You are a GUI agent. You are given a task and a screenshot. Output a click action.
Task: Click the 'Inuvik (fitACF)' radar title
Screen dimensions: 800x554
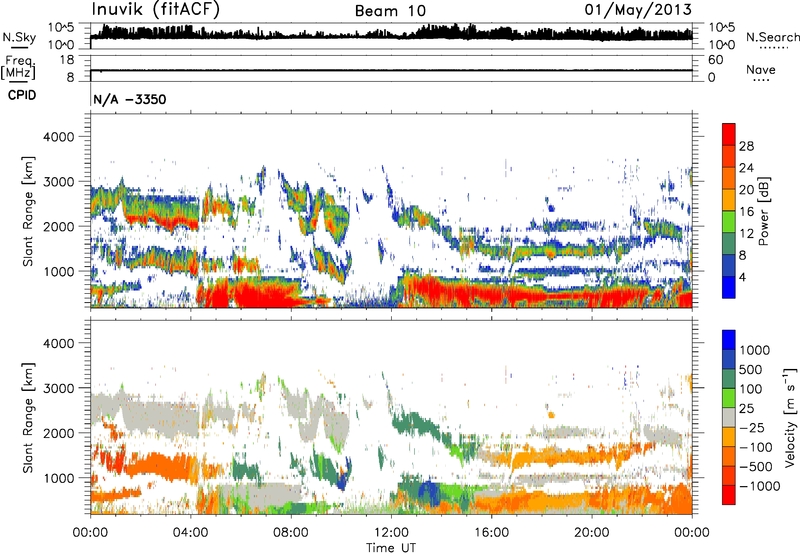(x=156, y=10)
